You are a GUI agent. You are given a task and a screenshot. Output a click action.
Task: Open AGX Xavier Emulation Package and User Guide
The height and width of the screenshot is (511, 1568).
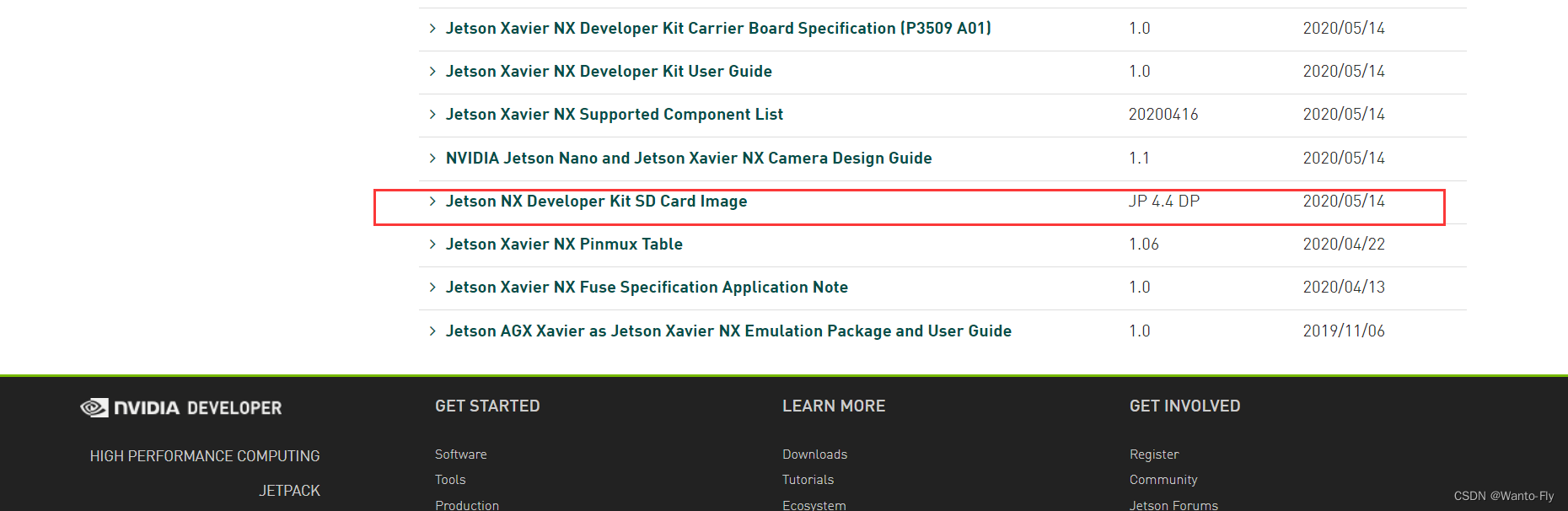(728, 331)
